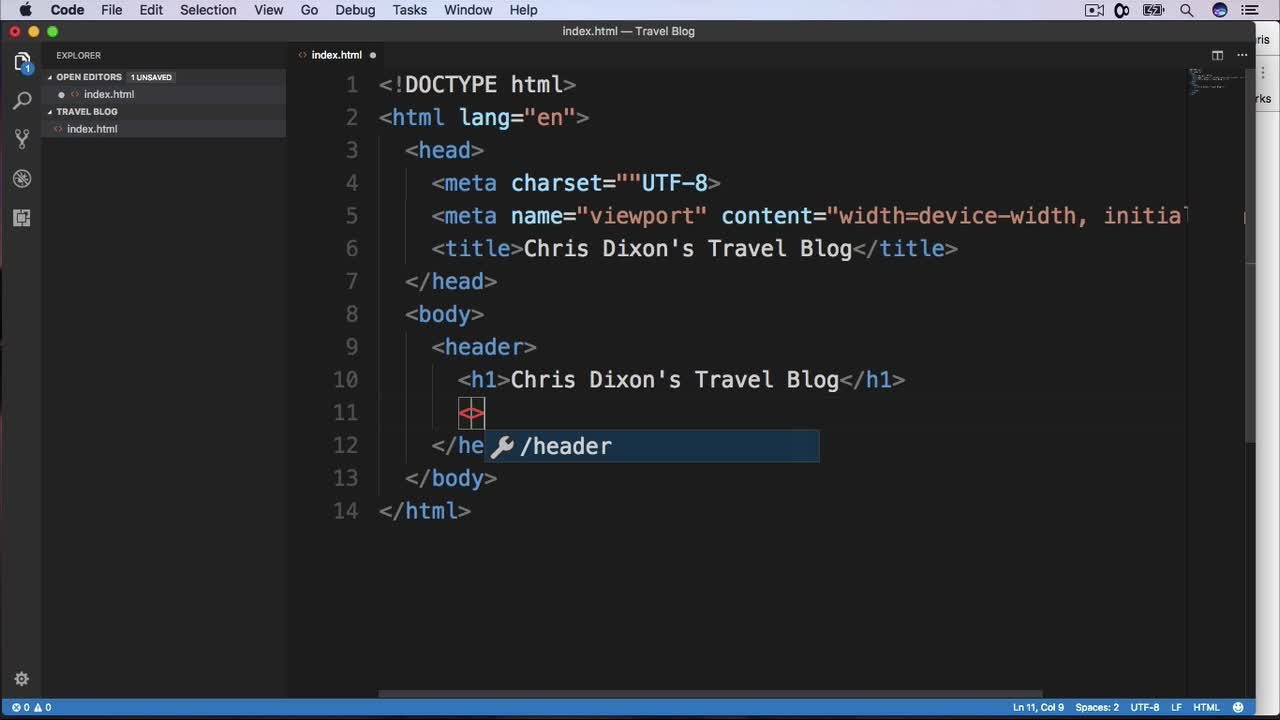The height and width of the screenshot is (720, 1280).
Task: Open the Extensions view icon
Action: (22, 218)
